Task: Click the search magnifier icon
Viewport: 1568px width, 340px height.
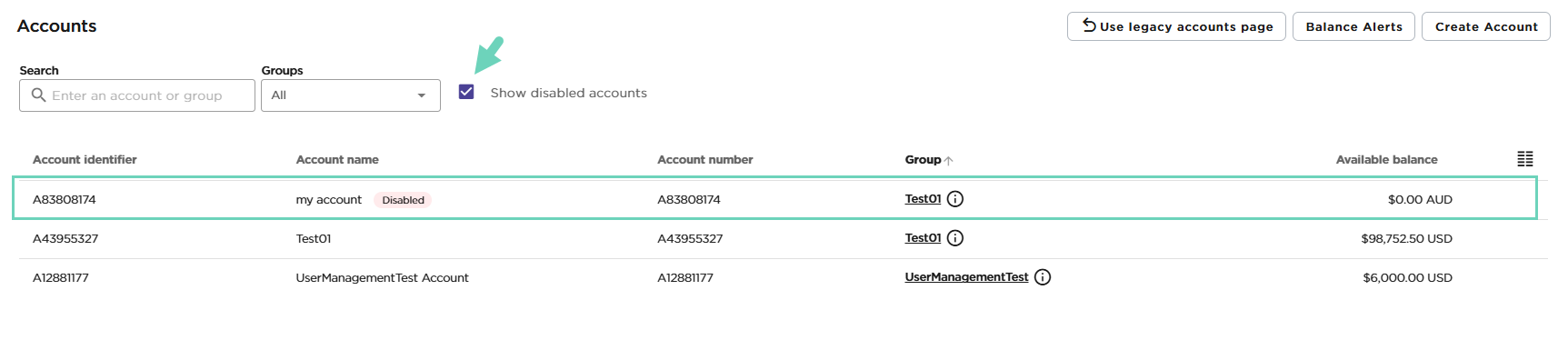Action: click(38, 95)
